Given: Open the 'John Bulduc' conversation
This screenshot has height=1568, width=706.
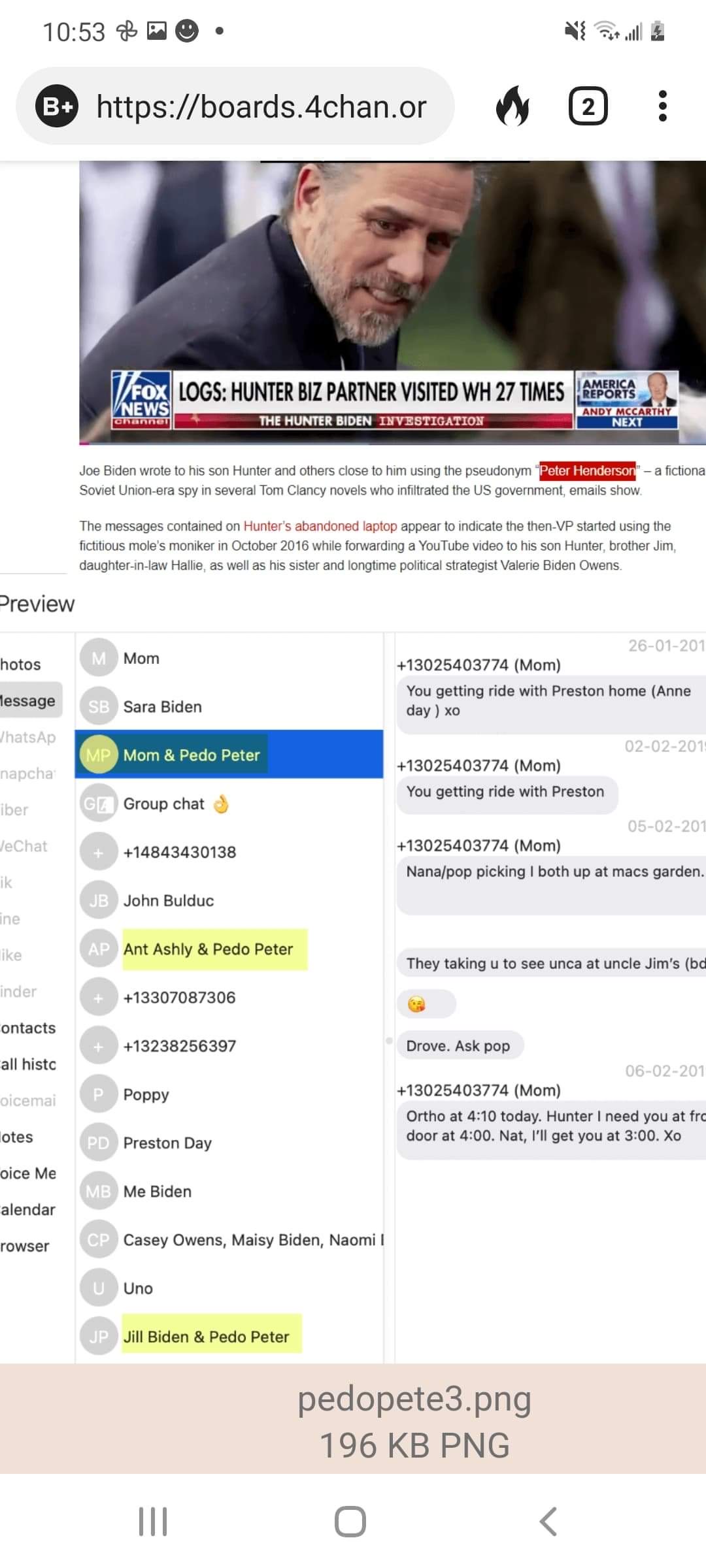Looking at the screenshot, I should [x=229, y=900].
